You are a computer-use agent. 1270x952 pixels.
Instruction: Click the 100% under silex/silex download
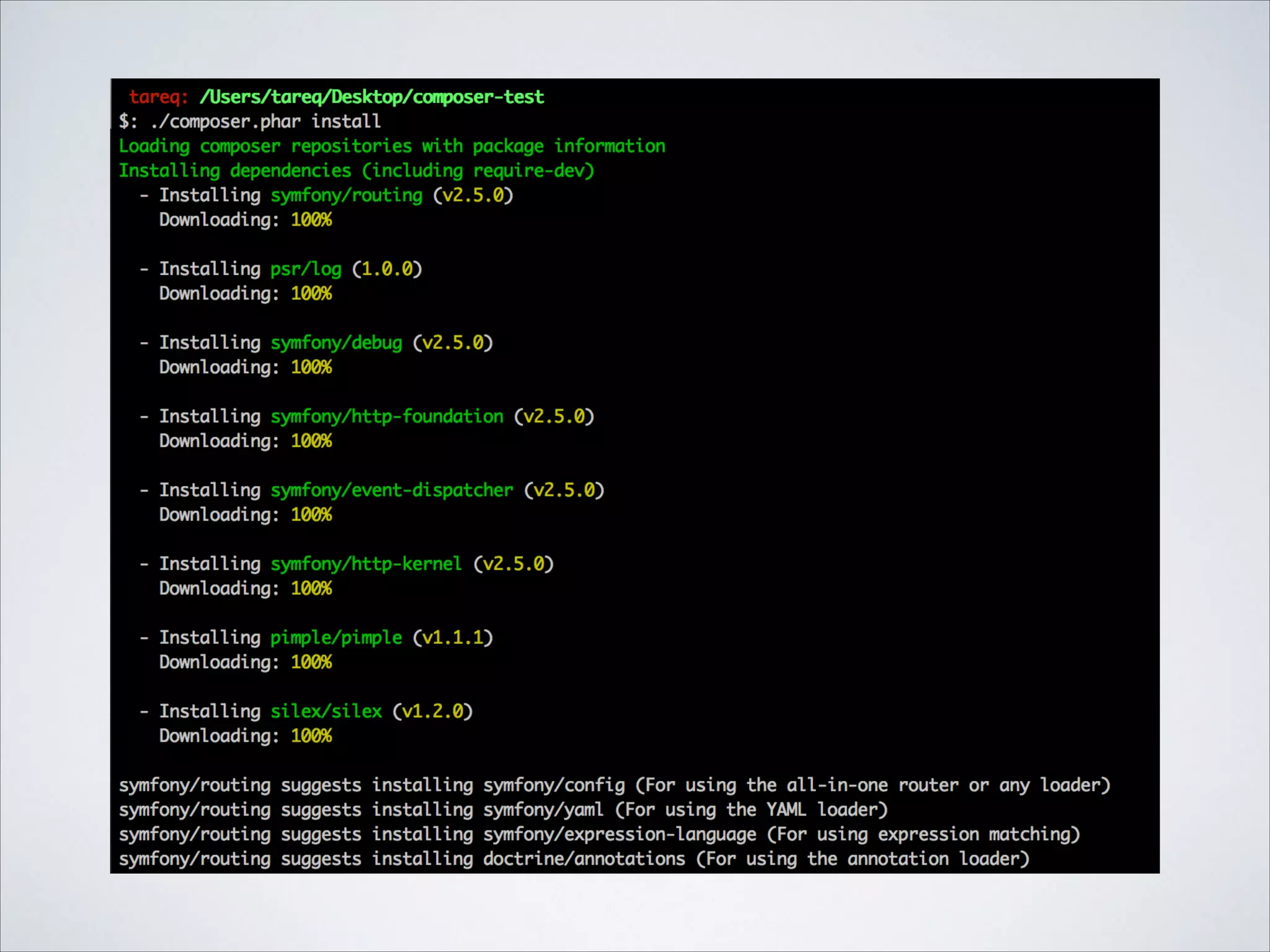311,736
